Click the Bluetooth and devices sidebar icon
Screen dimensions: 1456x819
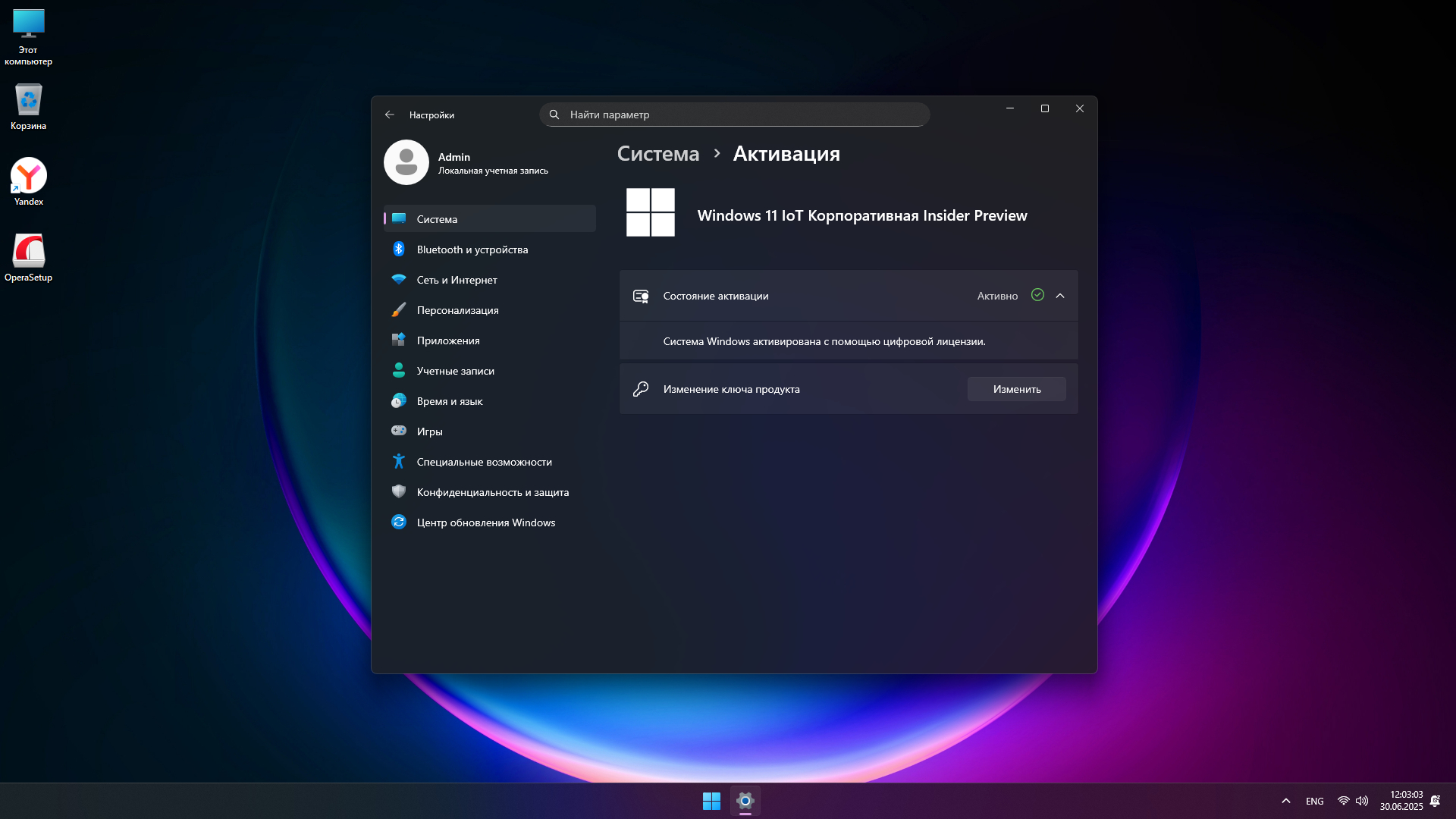[x=399, y=249]
